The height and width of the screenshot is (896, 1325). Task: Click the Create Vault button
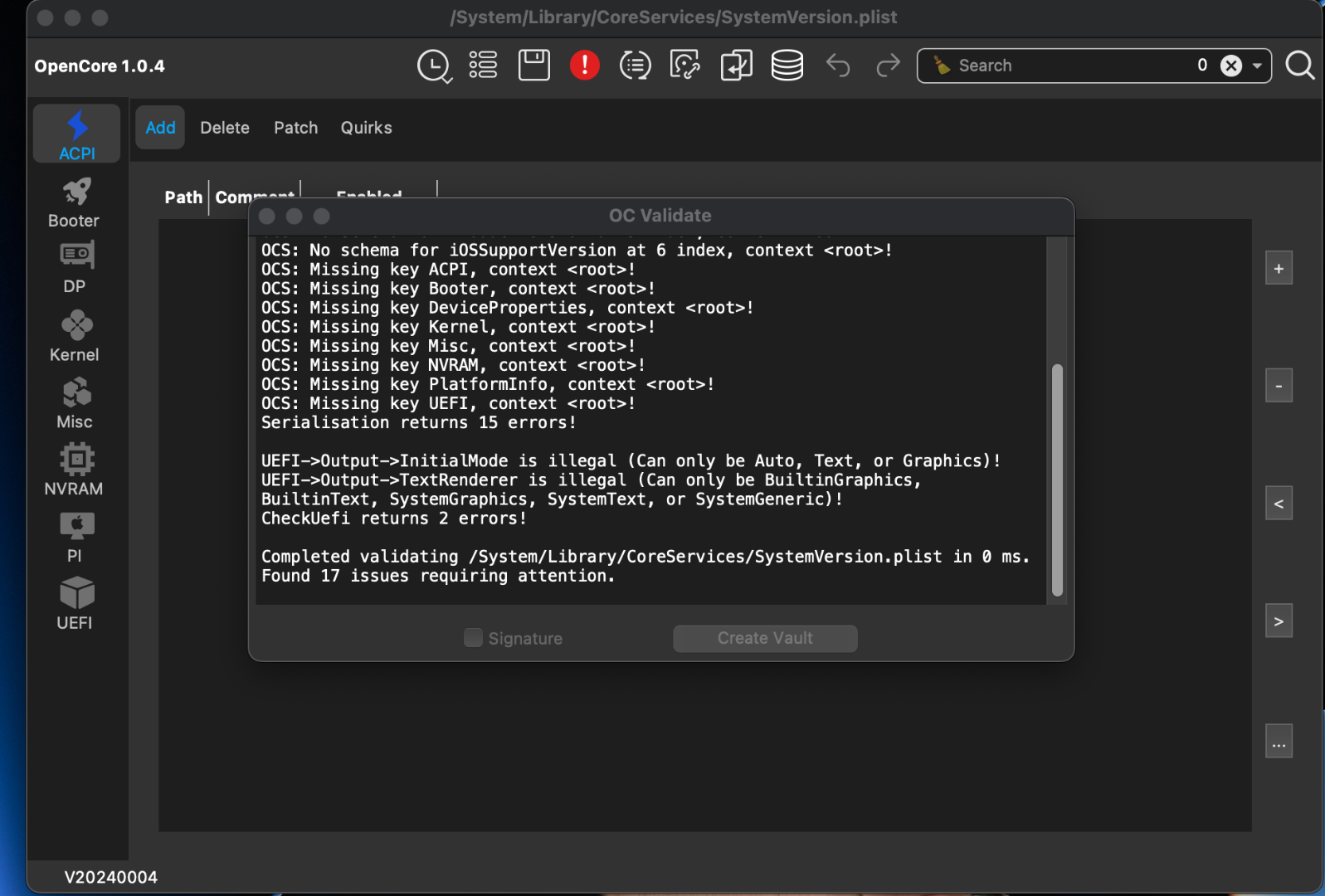pyautogui.click(x=765, y=638)
